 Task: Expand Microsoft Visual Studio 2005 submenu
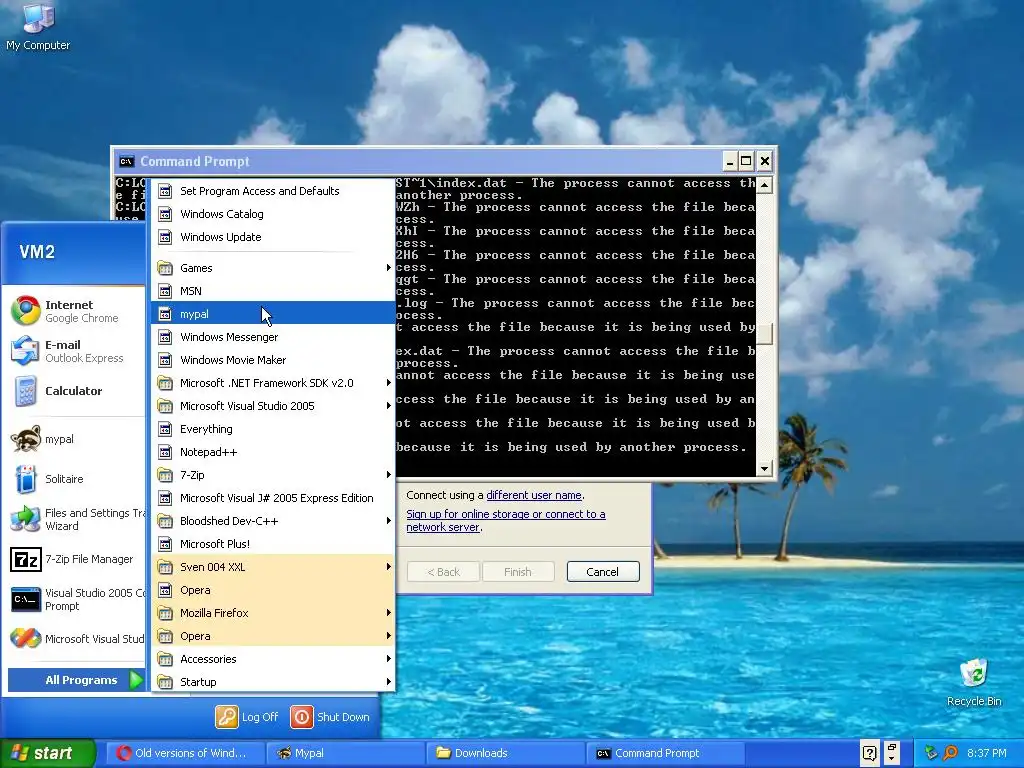[x=273, y=406]
